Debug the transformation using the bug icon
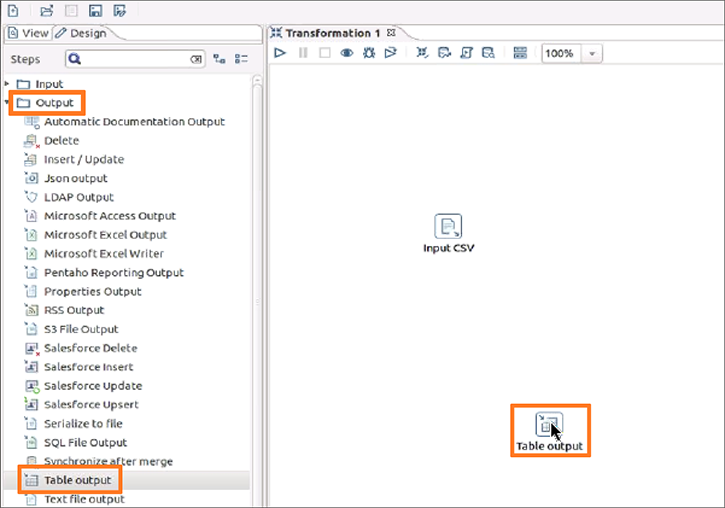The image size is (725, 508). pos(369,53)
